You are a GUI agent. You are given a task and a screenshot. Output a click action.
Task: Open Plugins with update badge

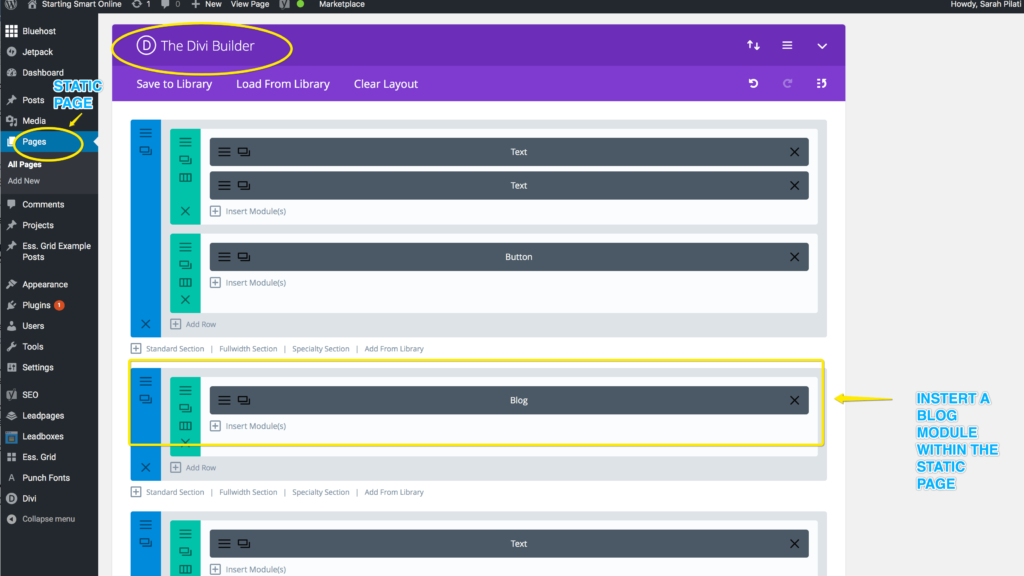click(37, 305)
